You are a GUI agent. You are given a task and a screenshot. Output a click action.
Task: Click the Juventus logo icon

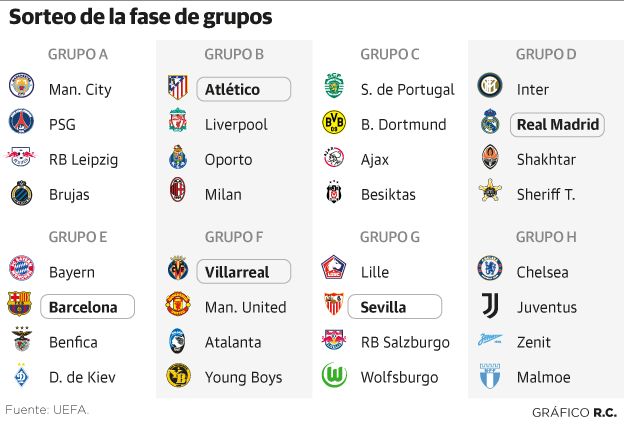pos(490,305)
